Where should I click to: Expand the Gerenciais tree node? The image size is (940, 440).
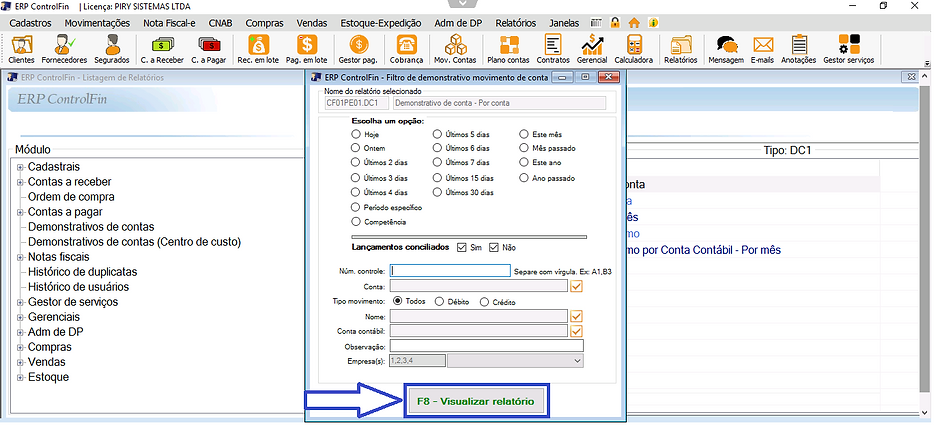pyautogui.click(x=20, y=317)
